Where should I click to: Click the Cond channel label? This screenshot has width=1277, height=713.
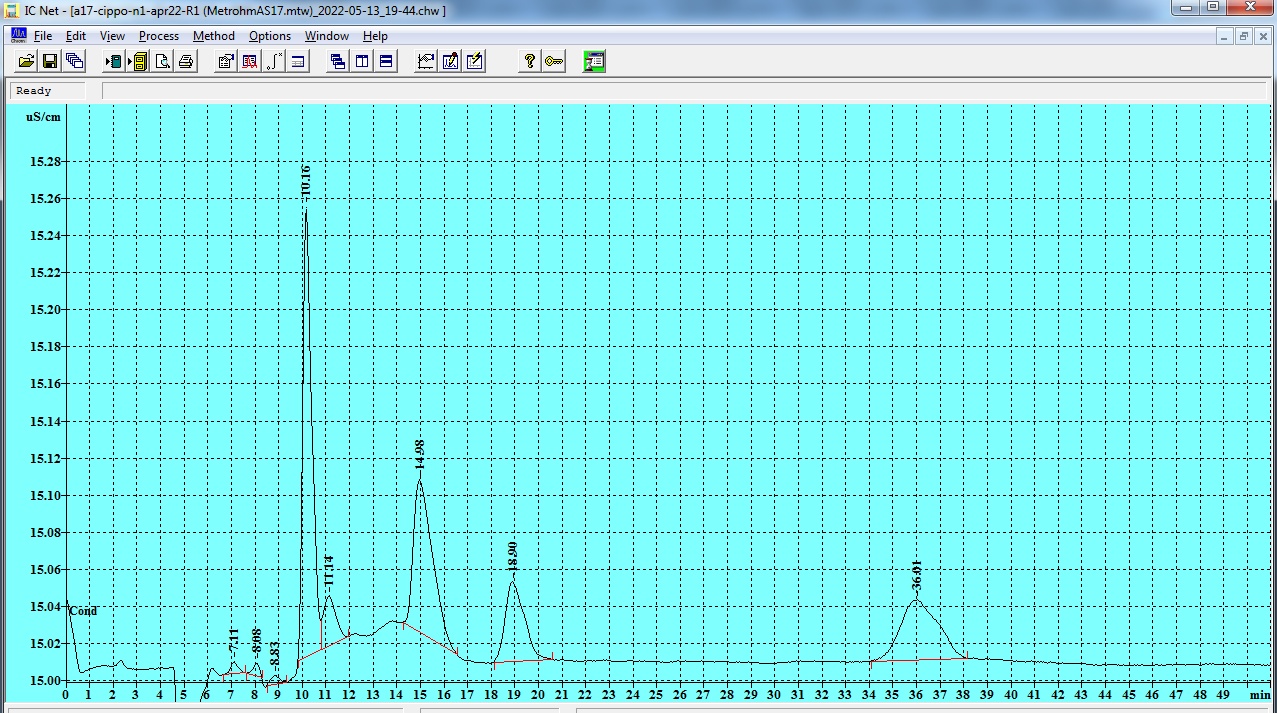tap(84, 611)
